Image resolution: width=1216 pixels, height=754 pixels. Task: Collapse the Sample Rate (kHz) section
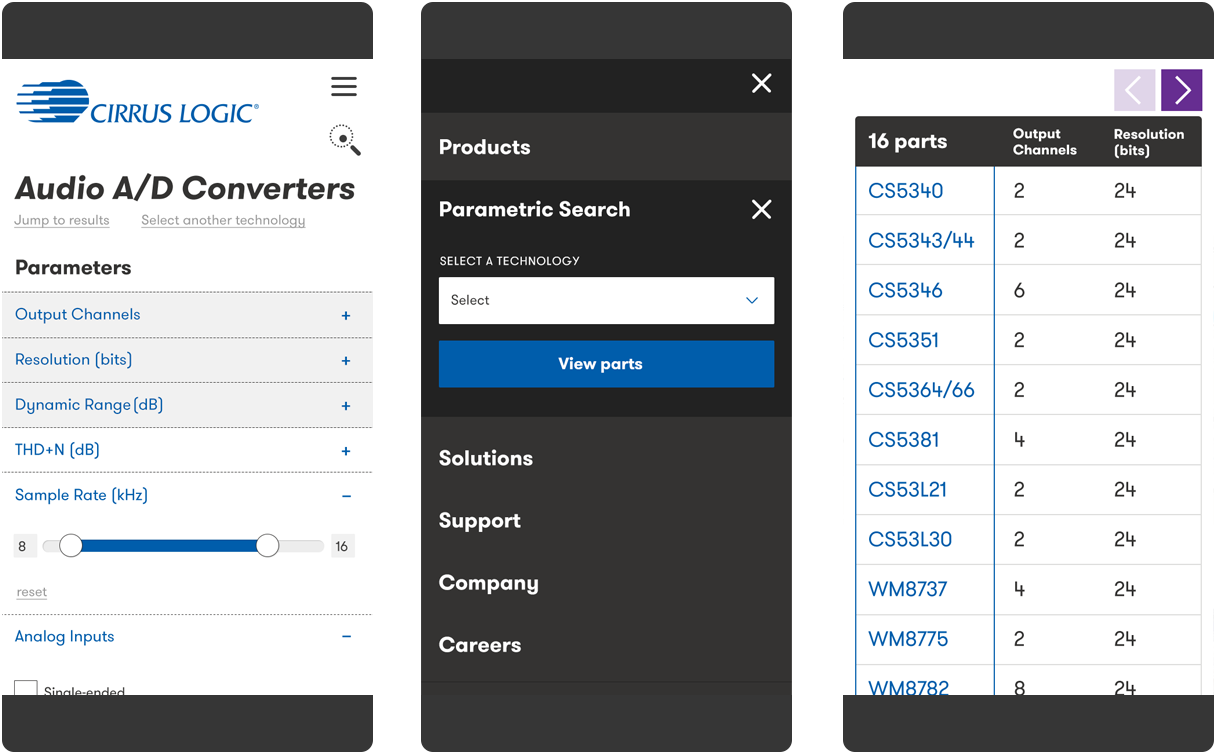point(346,496)
